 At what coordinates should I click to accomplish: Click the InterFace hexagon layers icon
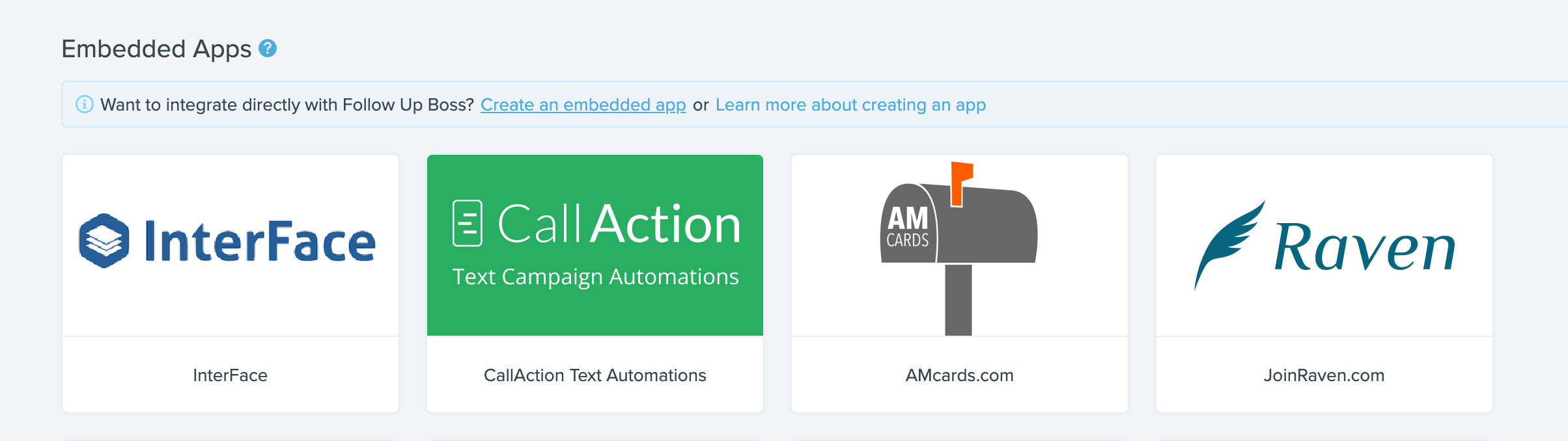[104, 241]
